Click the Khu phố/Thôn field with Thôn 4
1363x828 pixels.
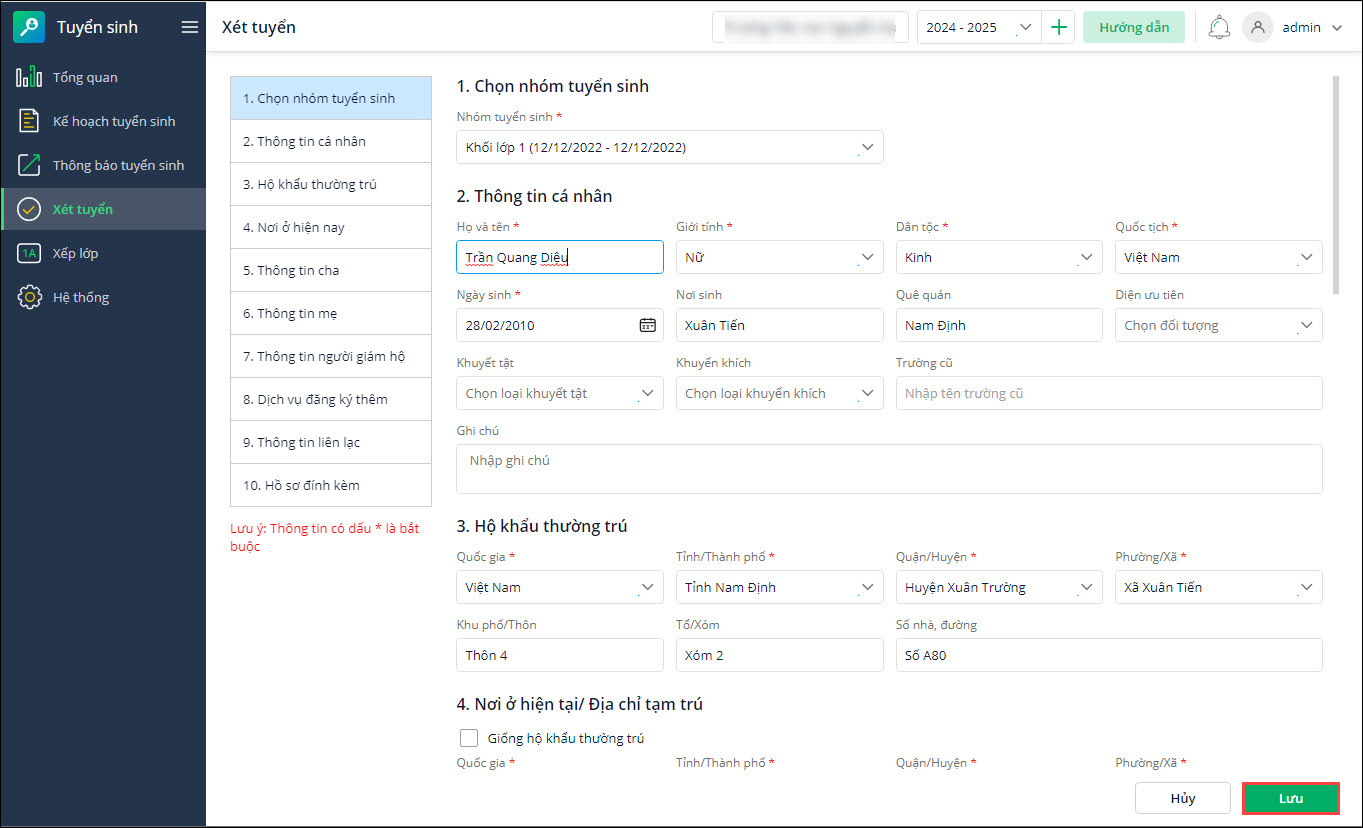(560, 655)
